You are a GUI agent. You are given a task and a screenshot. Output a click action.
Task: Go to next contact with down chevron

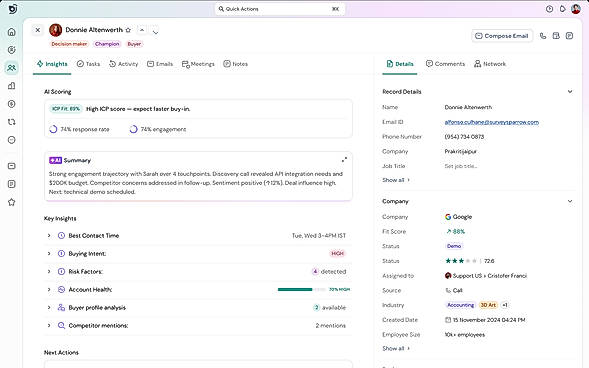[155, 32]
